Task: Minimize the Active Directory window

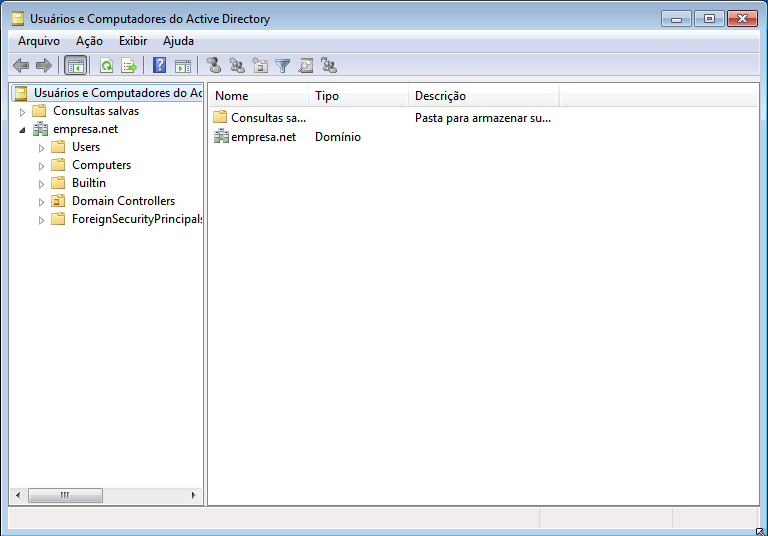Action: 676,19
